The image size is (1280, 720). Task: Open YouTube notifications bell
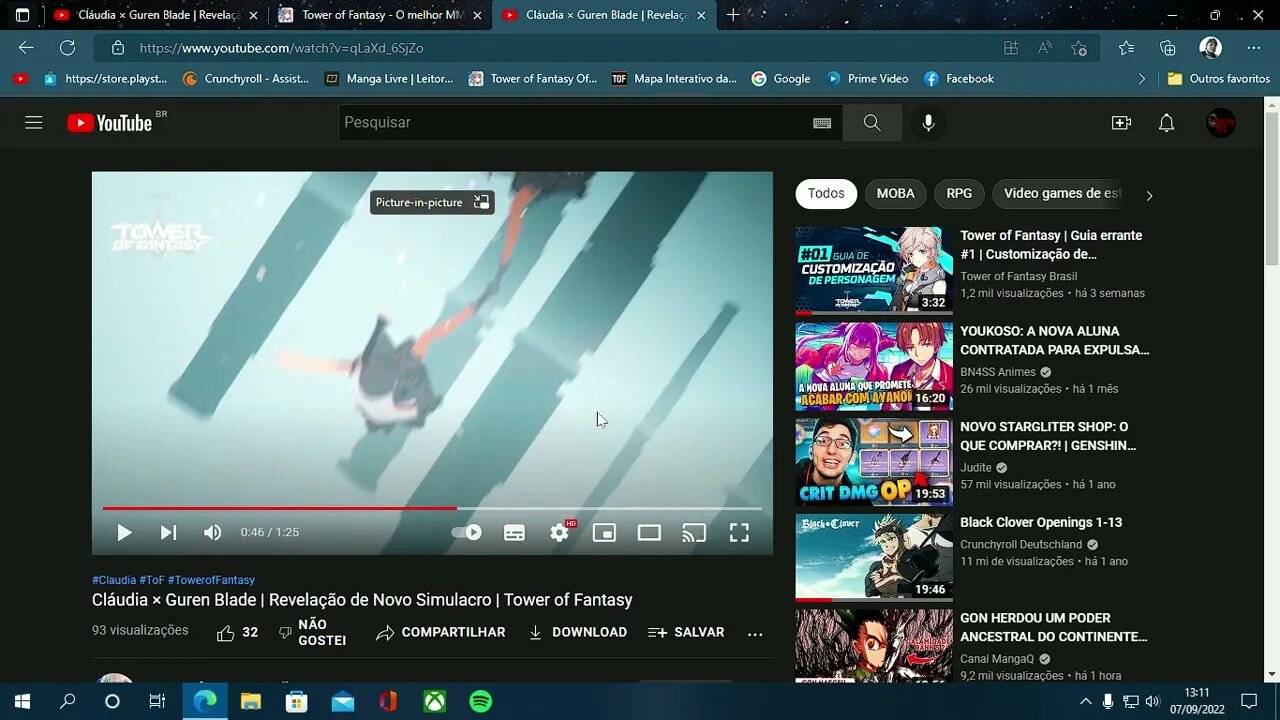pos(1166,122)
